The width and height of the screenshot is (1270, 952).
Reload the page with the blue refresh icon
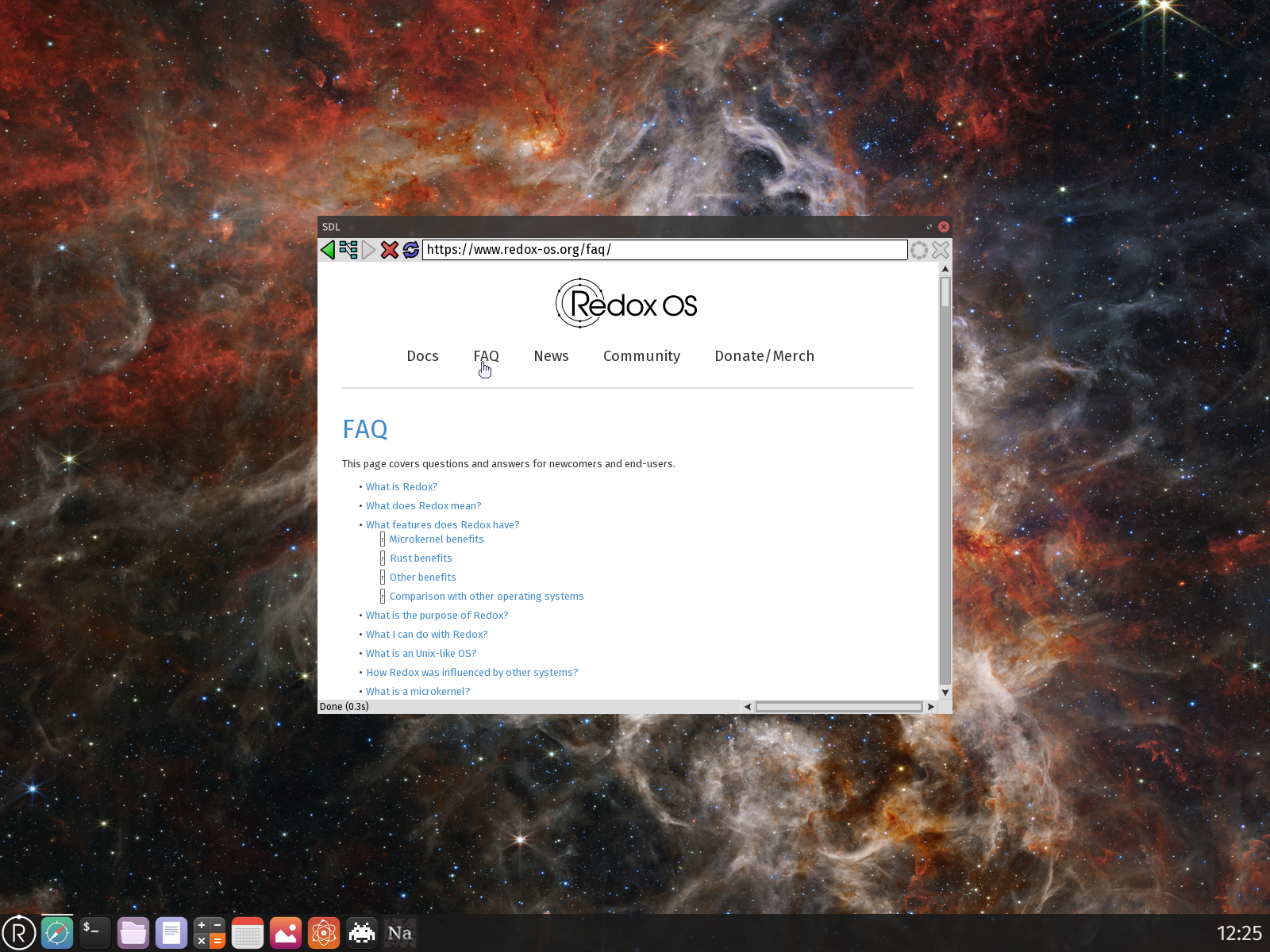[410, 250]
